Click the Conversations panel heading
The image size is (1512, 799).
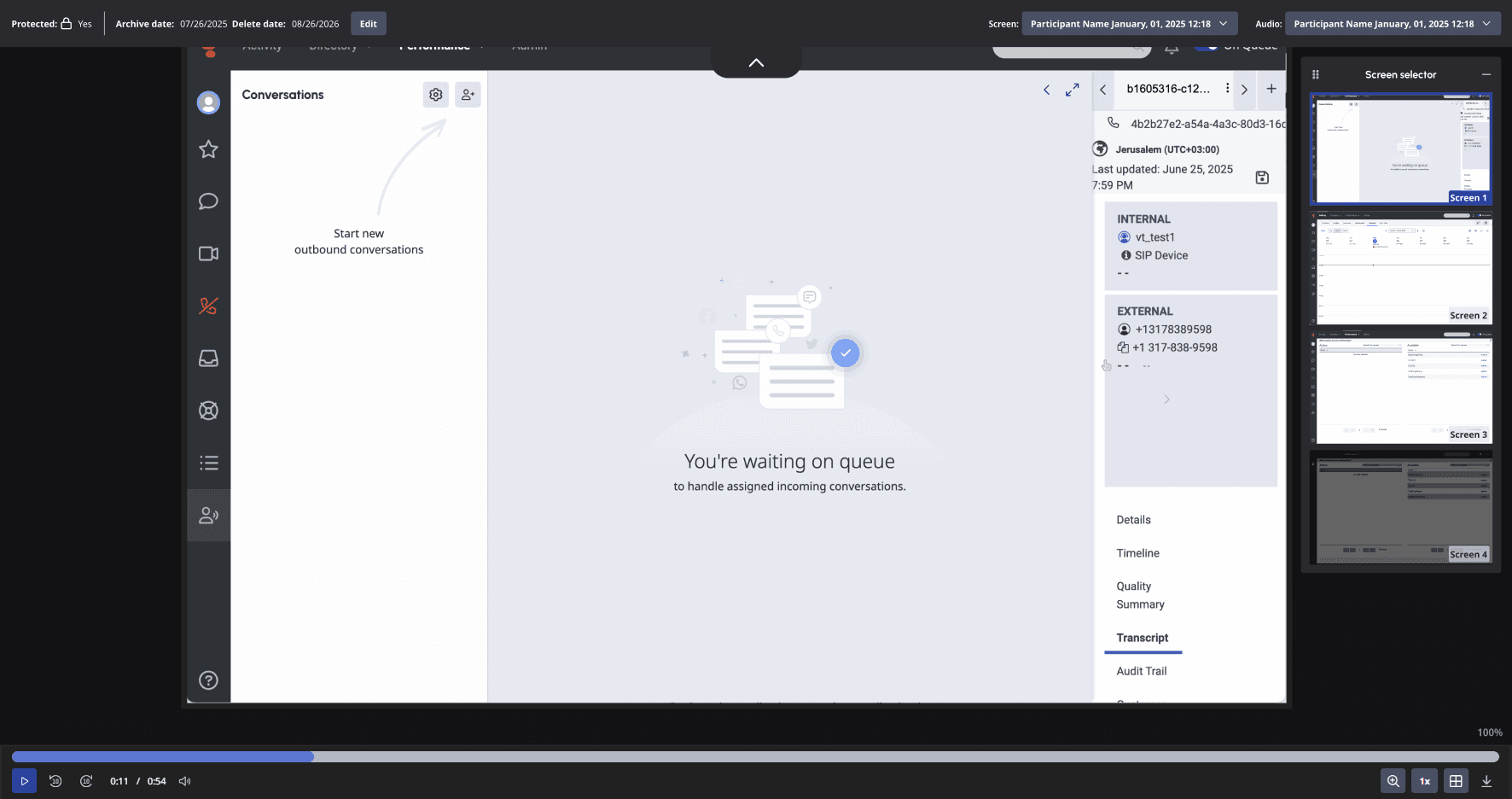[282, 95]
